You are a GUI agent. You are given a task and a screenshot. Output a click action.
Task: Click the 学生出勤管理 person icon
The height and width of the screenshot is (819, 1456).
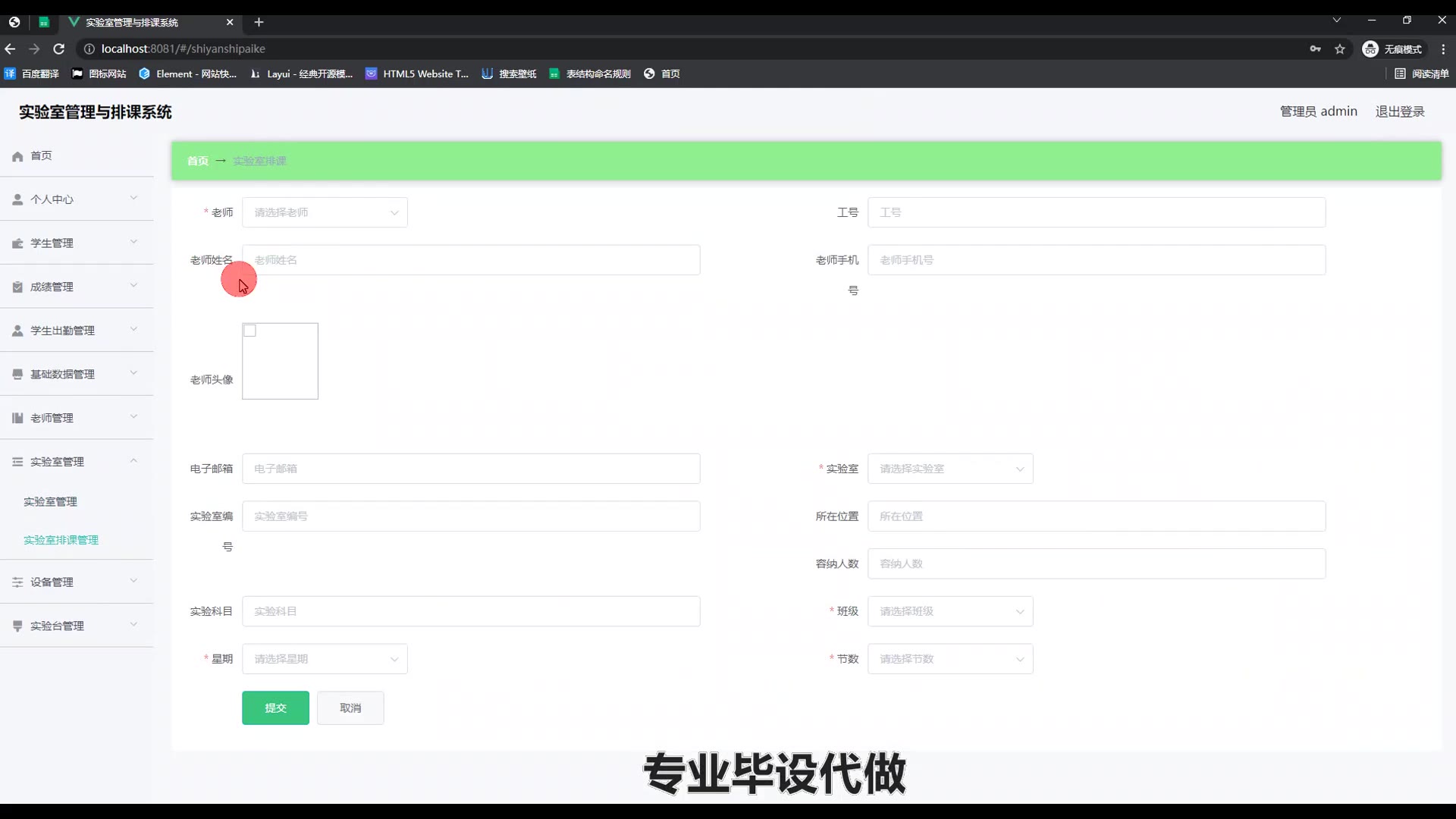17,331
